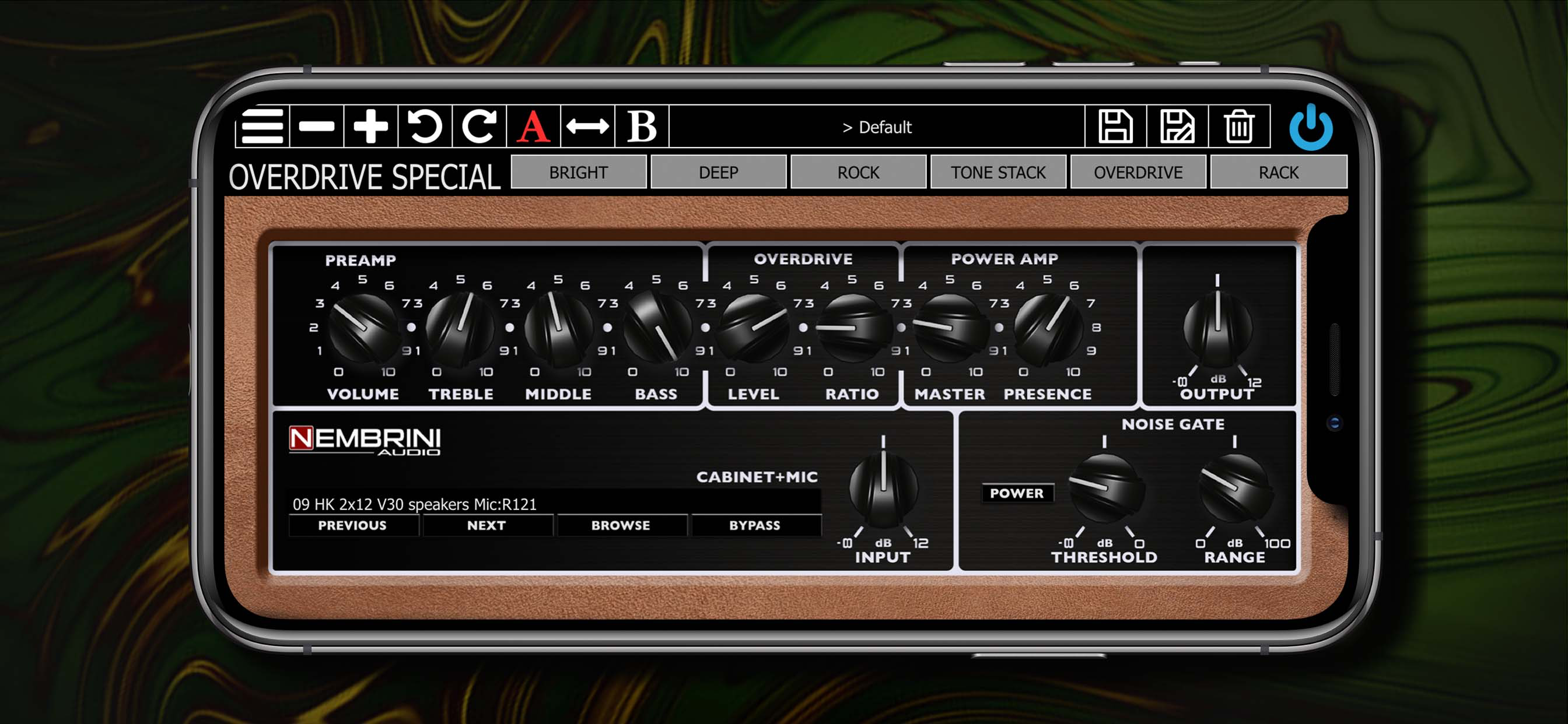The height and width of the screenshot is (724, 1568).
Task: Undo the last change
Action: coord(425,126)
